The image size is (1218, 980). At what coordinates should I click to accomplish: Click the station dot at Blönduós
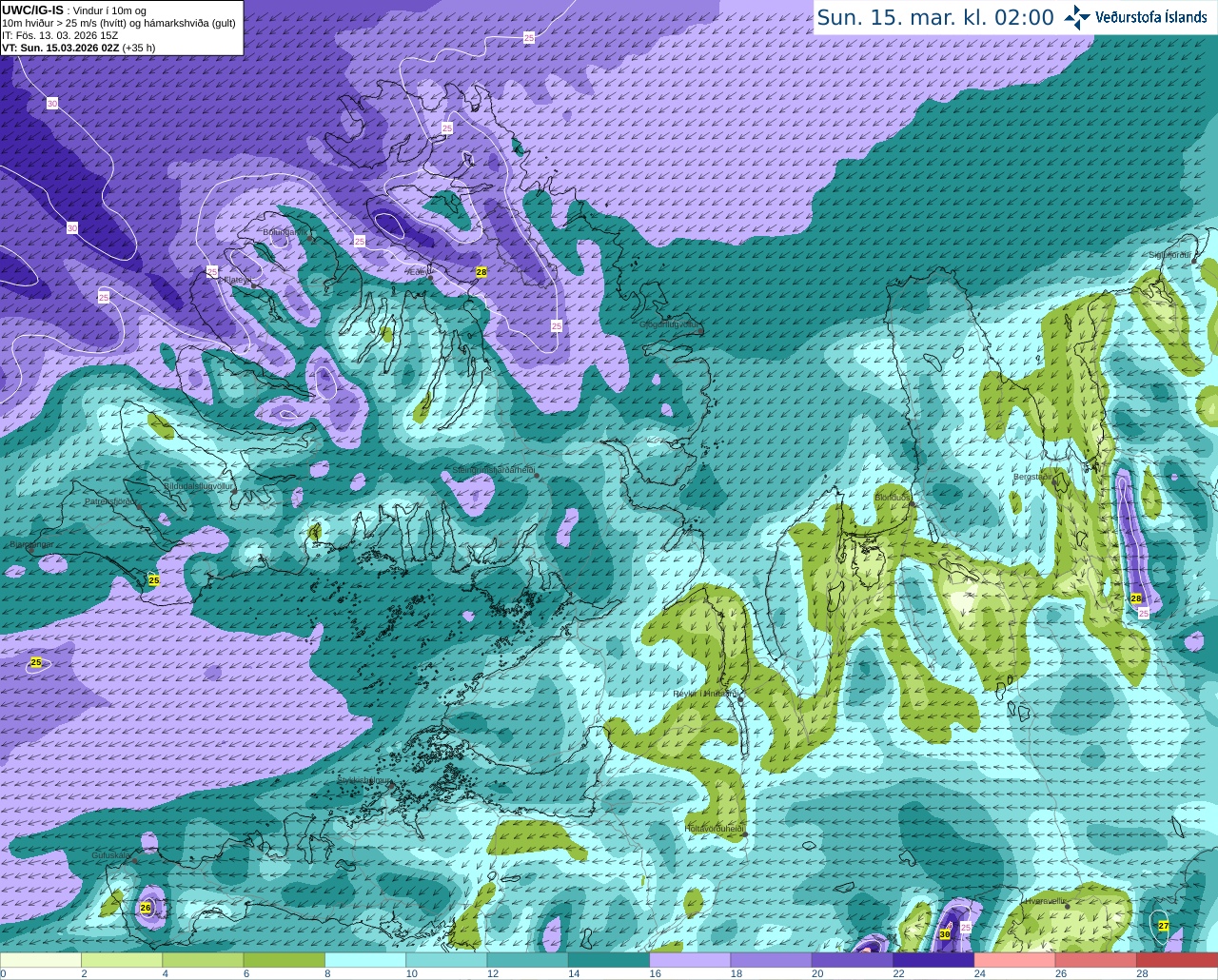912,505
